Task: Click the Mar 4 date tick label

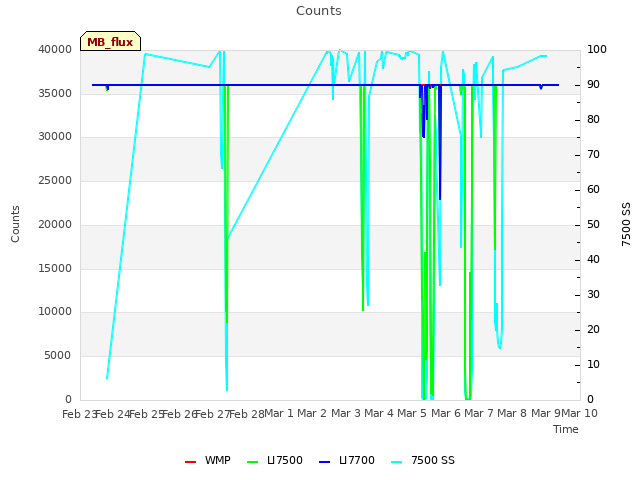Action: coord(379,413)
